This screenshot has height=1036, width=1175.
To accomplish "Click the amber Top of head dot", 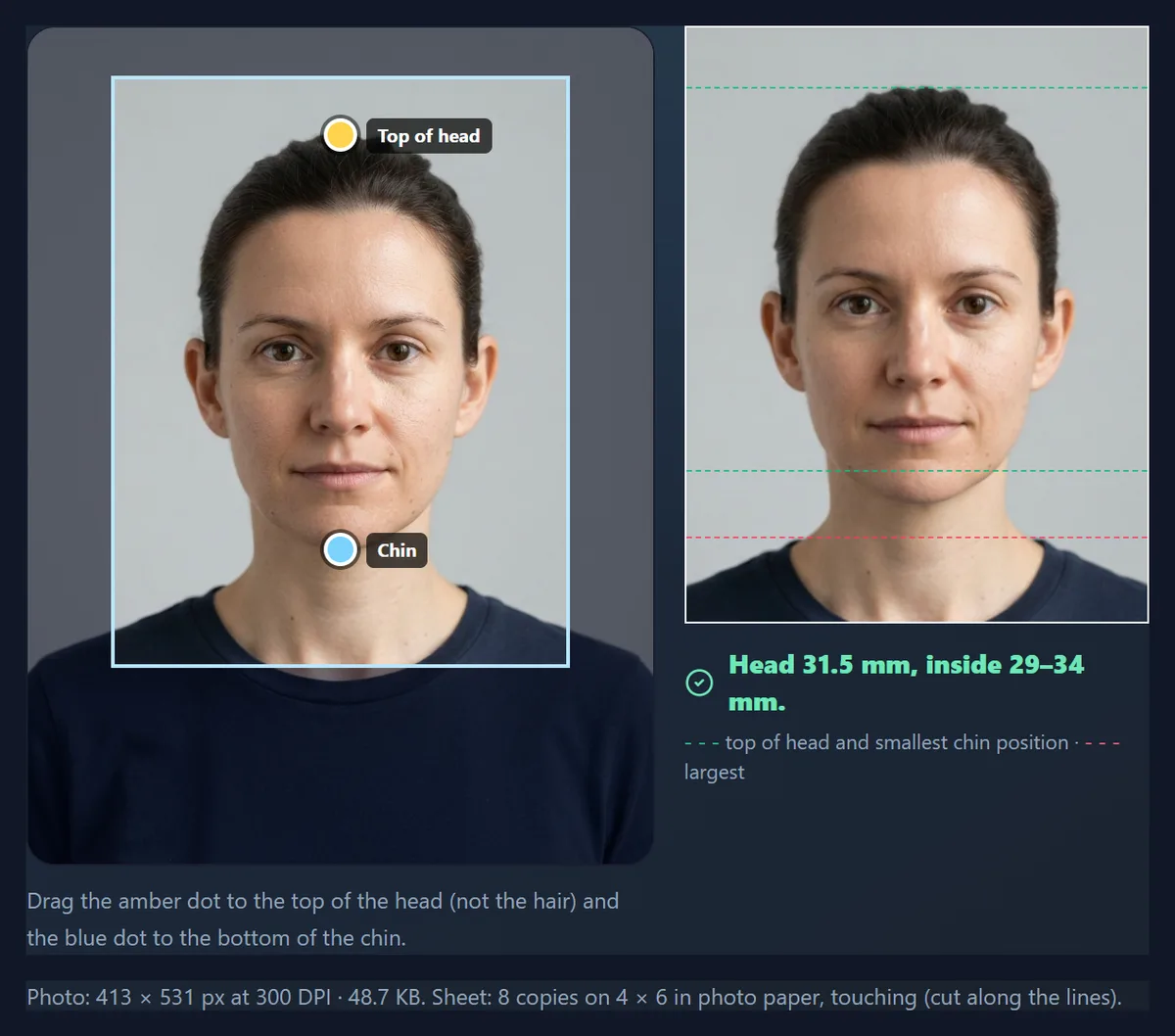I will 340,134.
